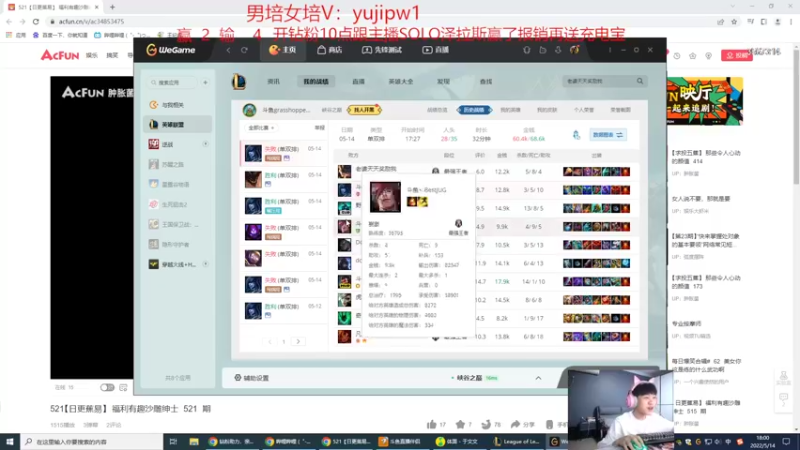Switch to the 英雄大全 tab
The width and height of the screenshot is (800, 450).
pos(401,82)
